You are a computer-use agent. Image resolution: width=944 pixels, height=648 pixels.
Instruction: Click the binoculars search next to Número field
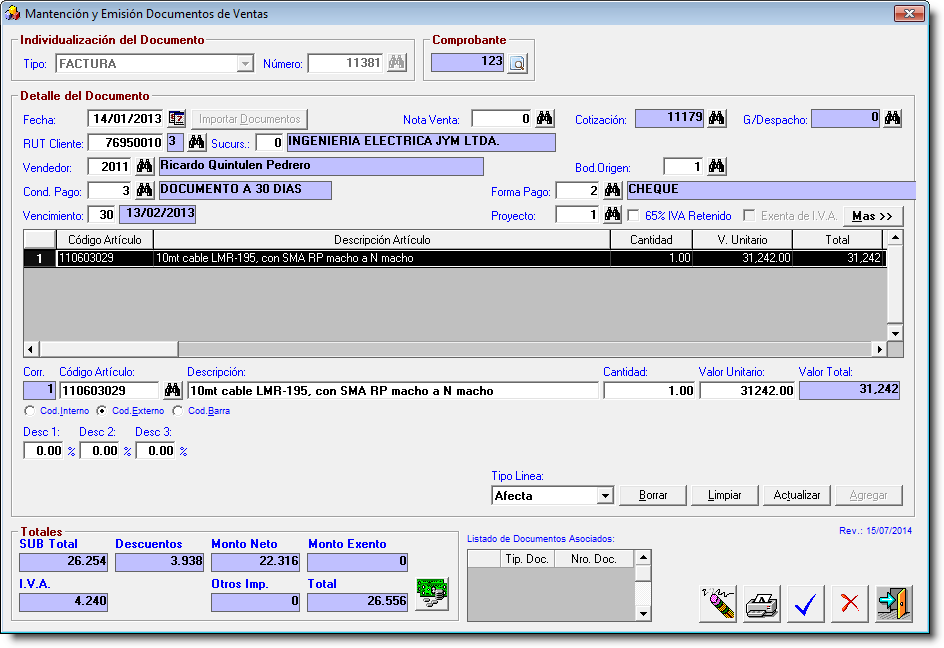pyautogui.click(x=397, y=63)
